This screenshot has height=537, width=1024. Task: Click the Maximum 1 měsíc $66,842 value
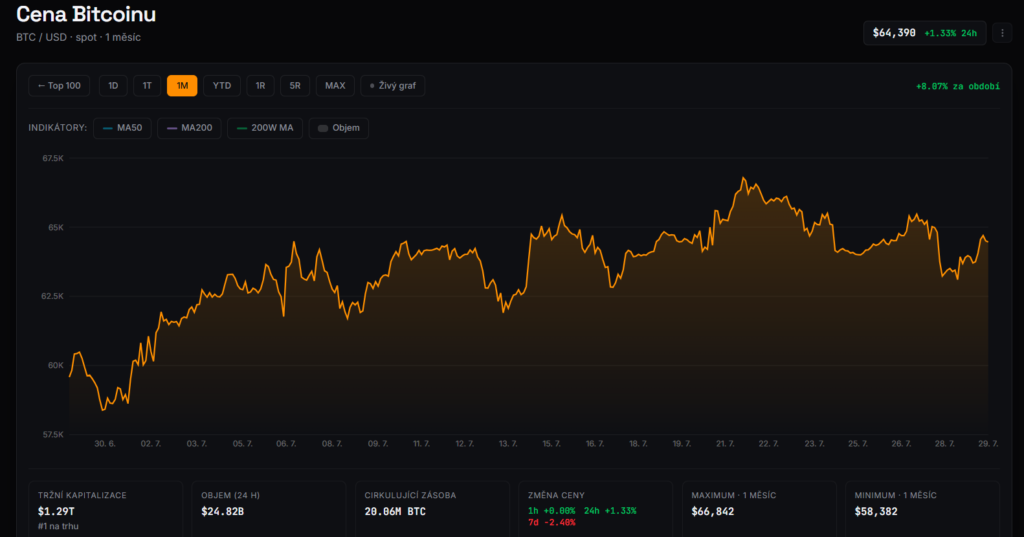click(712, 512)
